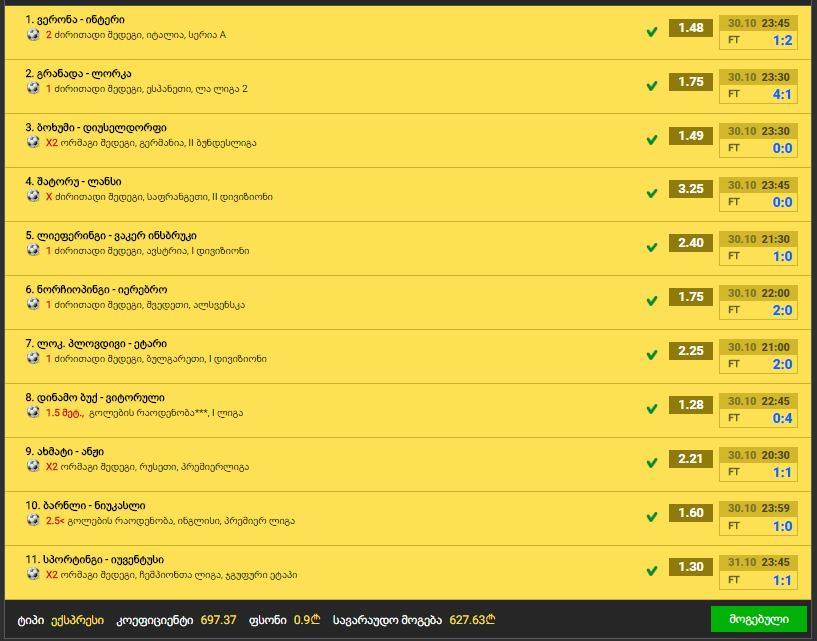Click the 1.28 odds box
The width and height of the screenshot is (817, 641).
click(x=690, y=405)
